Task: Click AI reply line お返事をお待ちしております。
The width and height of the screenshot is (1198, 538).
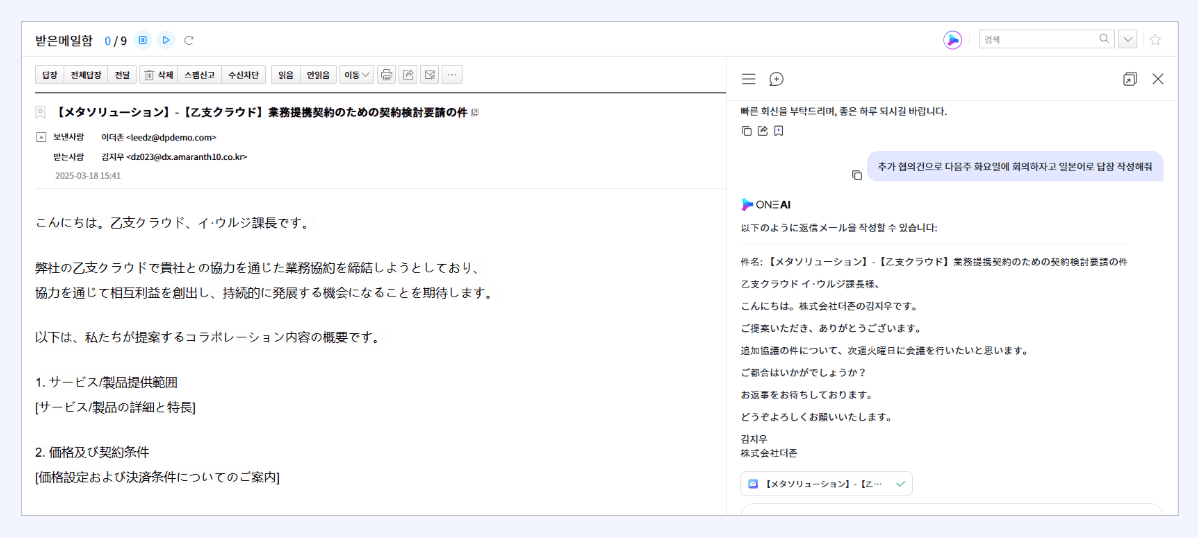Action: (806, 395)
